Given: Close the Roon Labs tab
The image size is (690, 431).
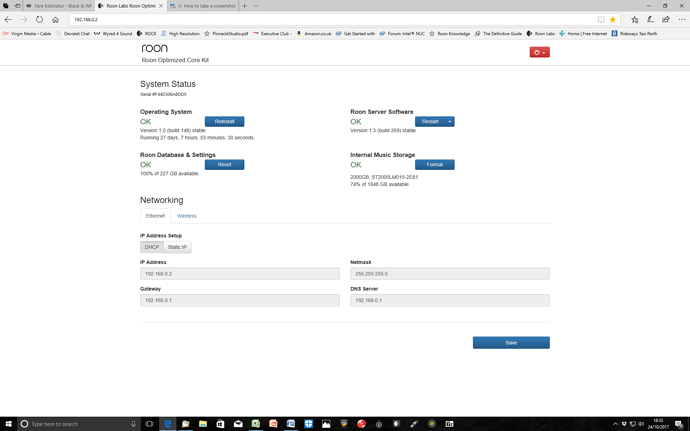Looking at the screenshot, I should tap(161, 6).
